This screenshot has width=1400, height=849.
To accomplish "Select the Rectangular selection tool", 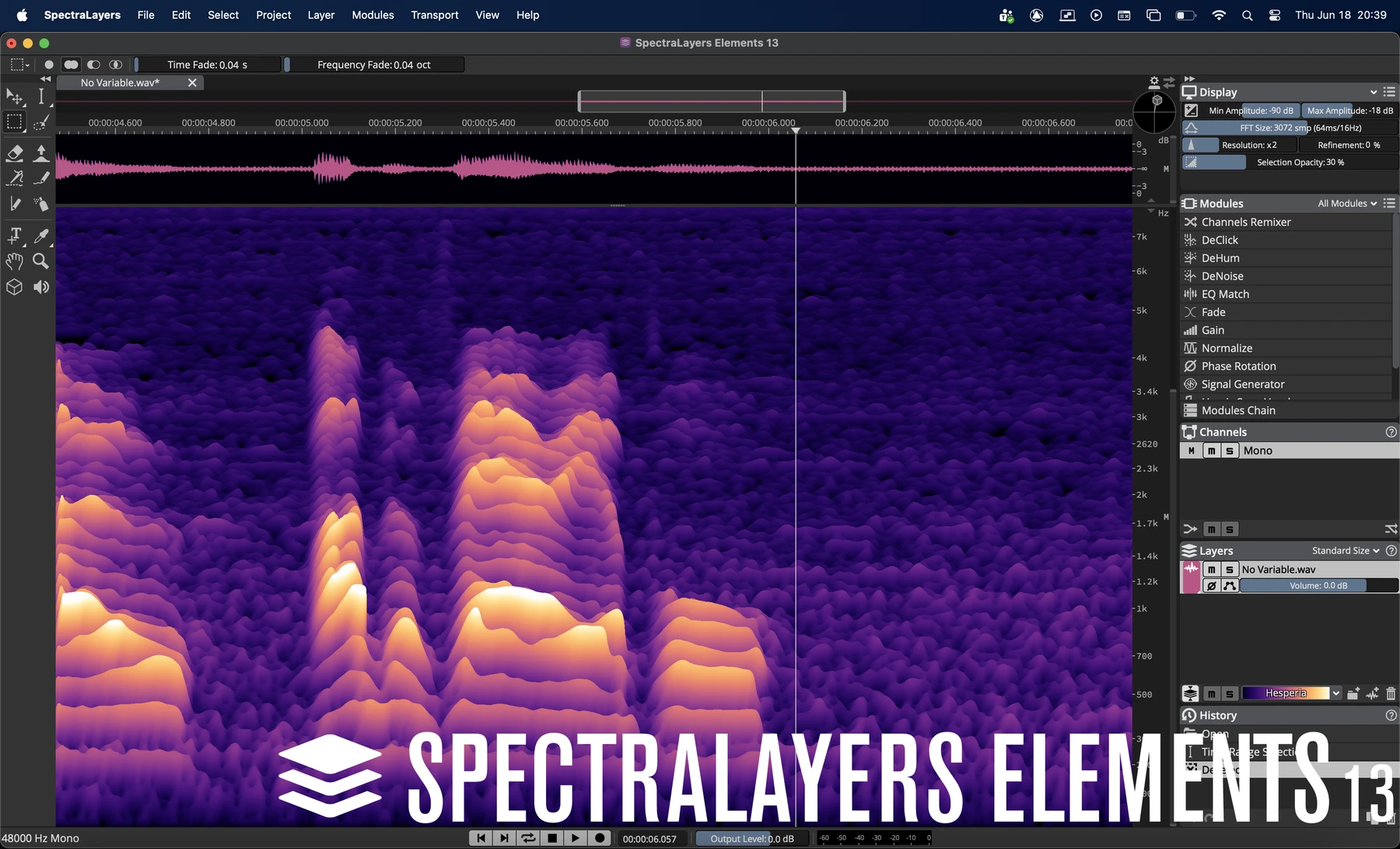I will [x=15, y=122].
